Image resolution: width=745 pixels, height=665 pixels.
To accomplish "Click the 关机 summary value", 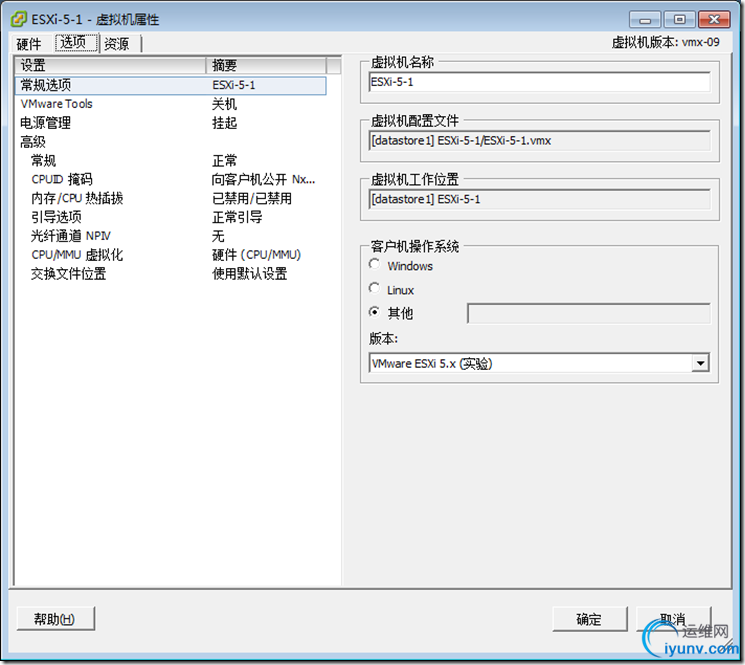I will (x=224, y=104).
